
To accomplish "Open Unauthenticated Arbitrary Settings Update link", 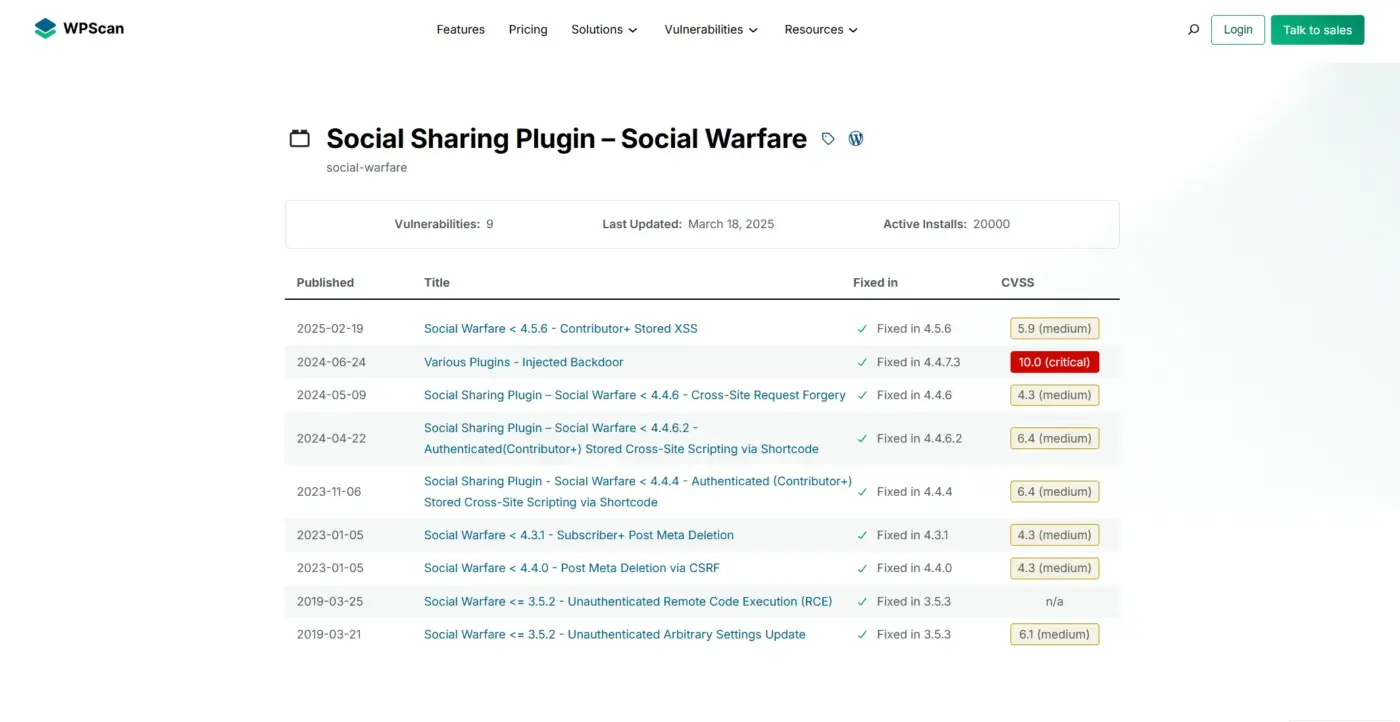I will point(615,635).
